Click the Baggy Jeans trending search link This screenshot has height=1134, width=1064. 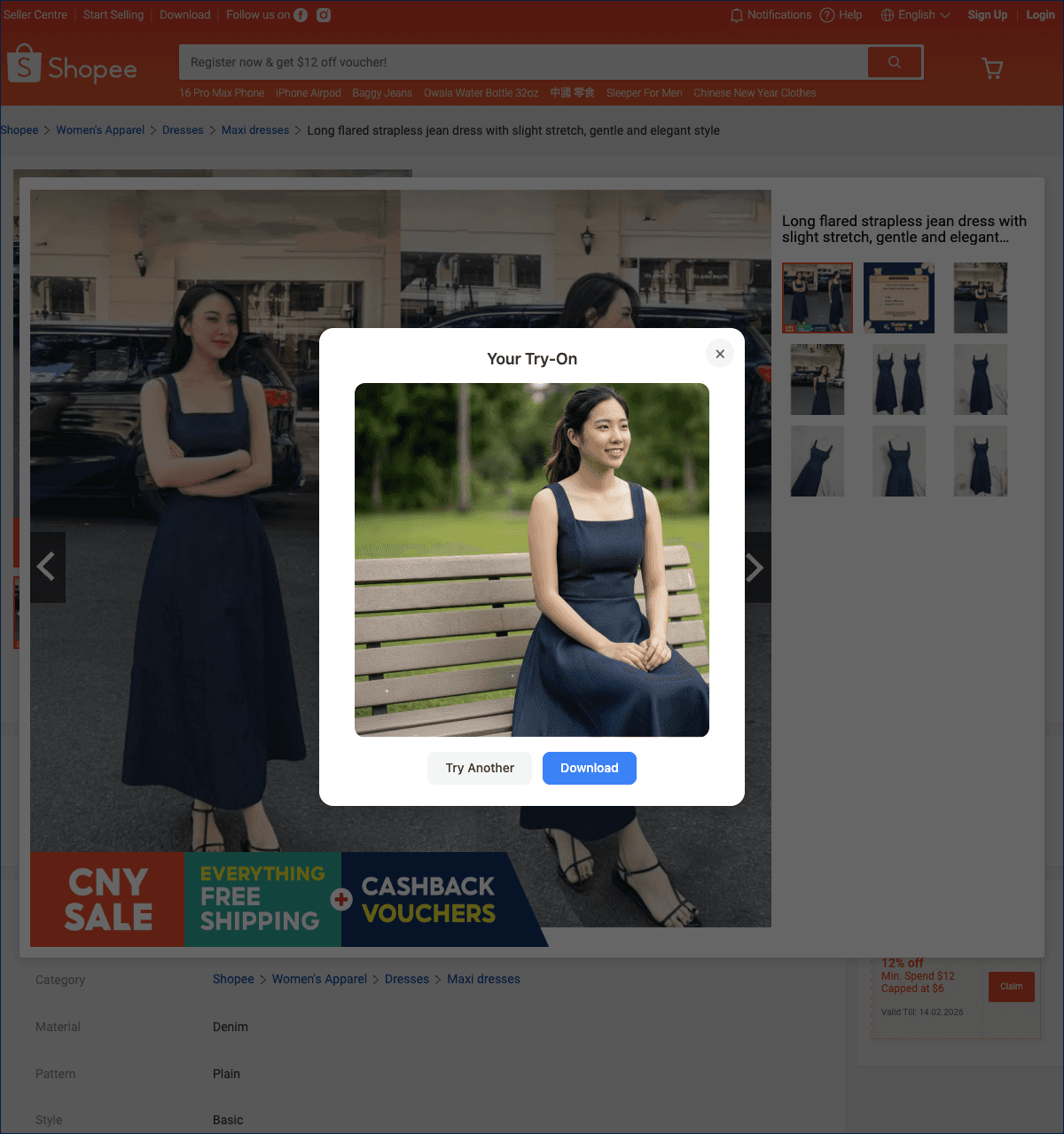(381, 92)
